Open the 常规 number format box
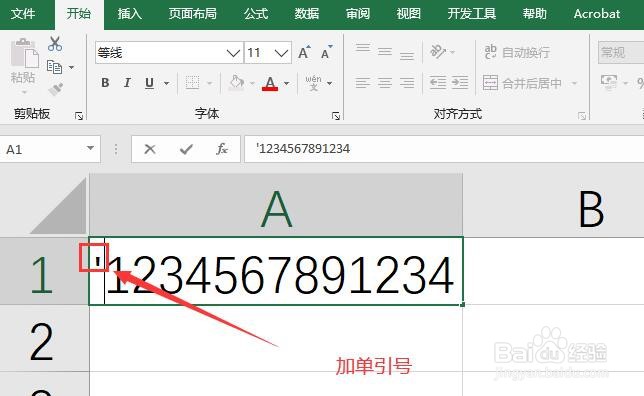The width and height of the screenshot is (644, 396). [621, 53]
